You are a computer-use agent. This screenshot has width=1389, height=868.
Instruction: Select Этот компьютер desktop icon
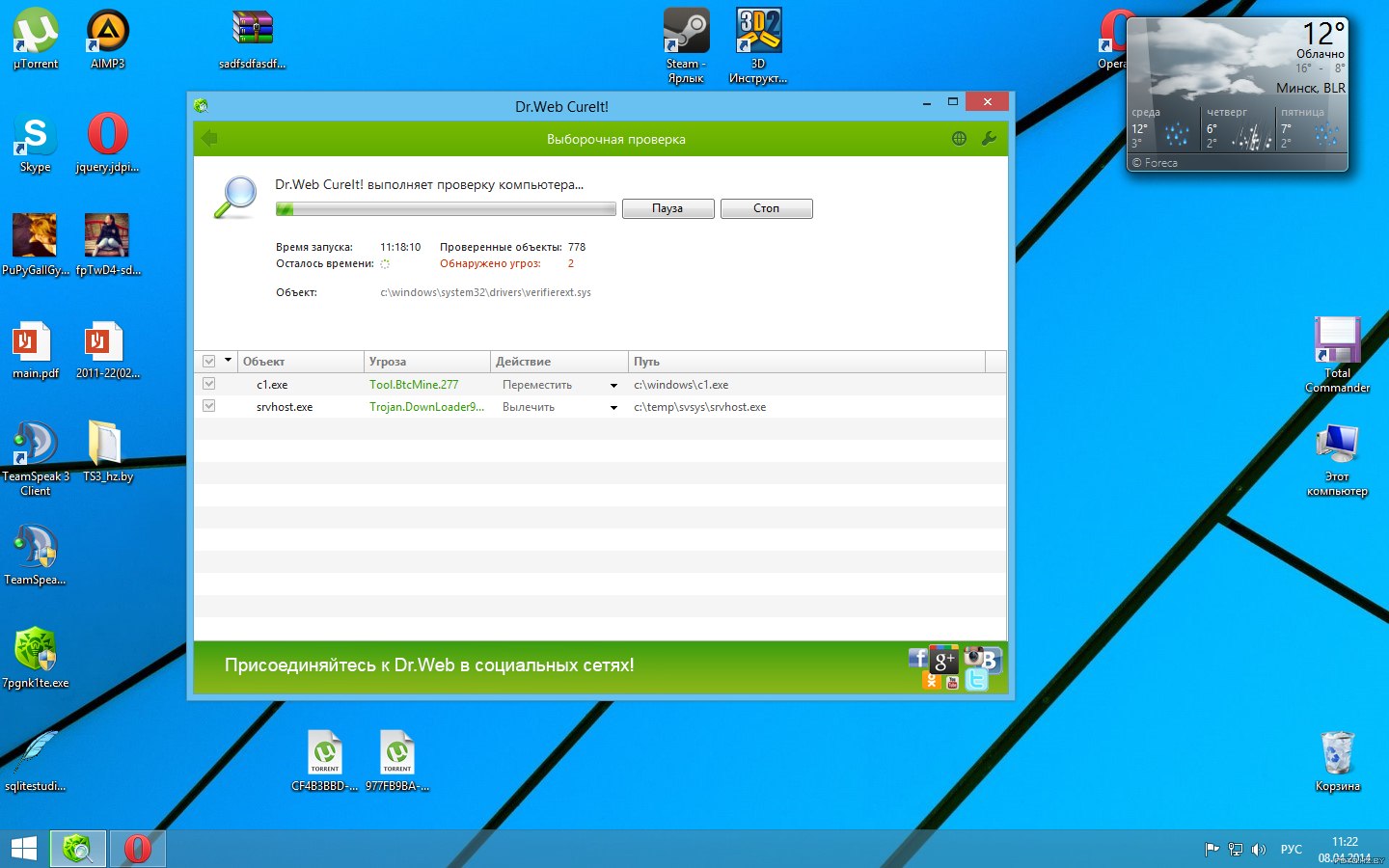tap(1337, 460)
